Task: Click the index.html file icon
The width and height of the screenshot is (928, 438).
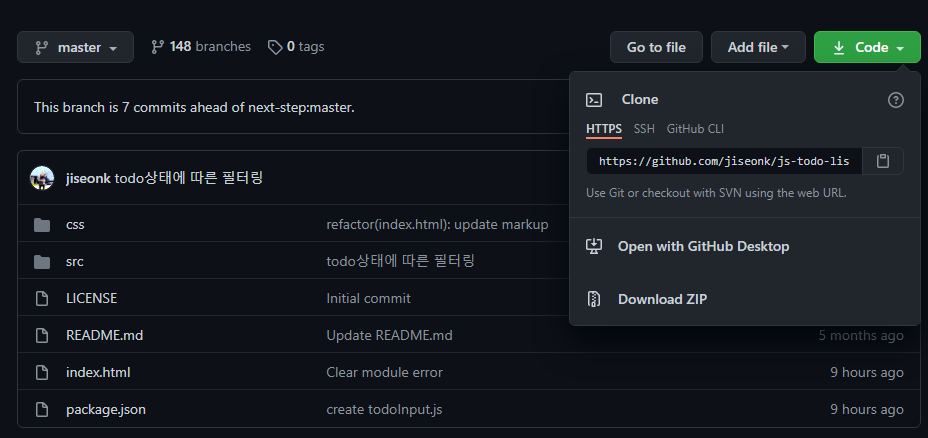Action: coord(42,372)
